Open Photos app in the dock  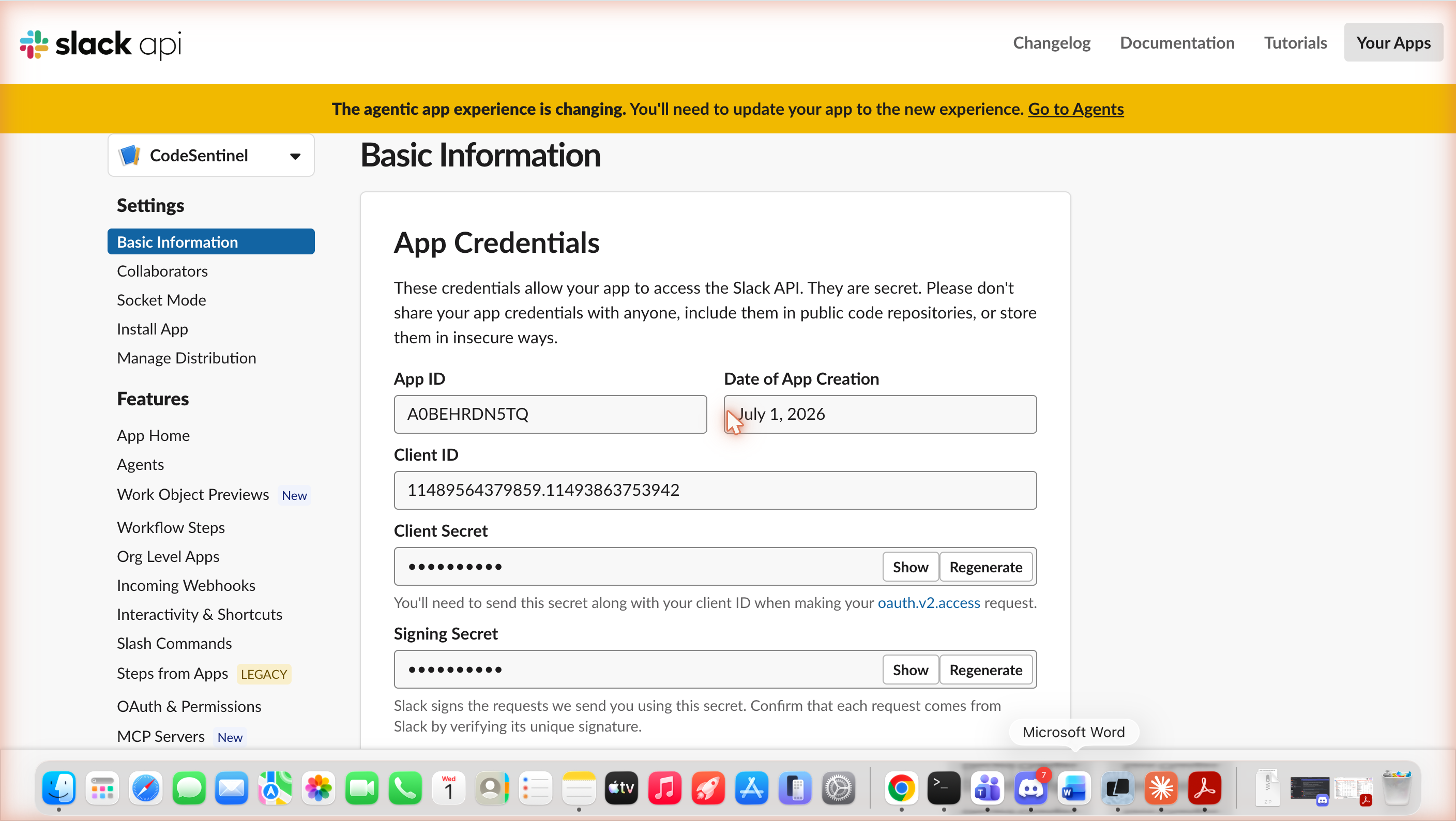318,788
